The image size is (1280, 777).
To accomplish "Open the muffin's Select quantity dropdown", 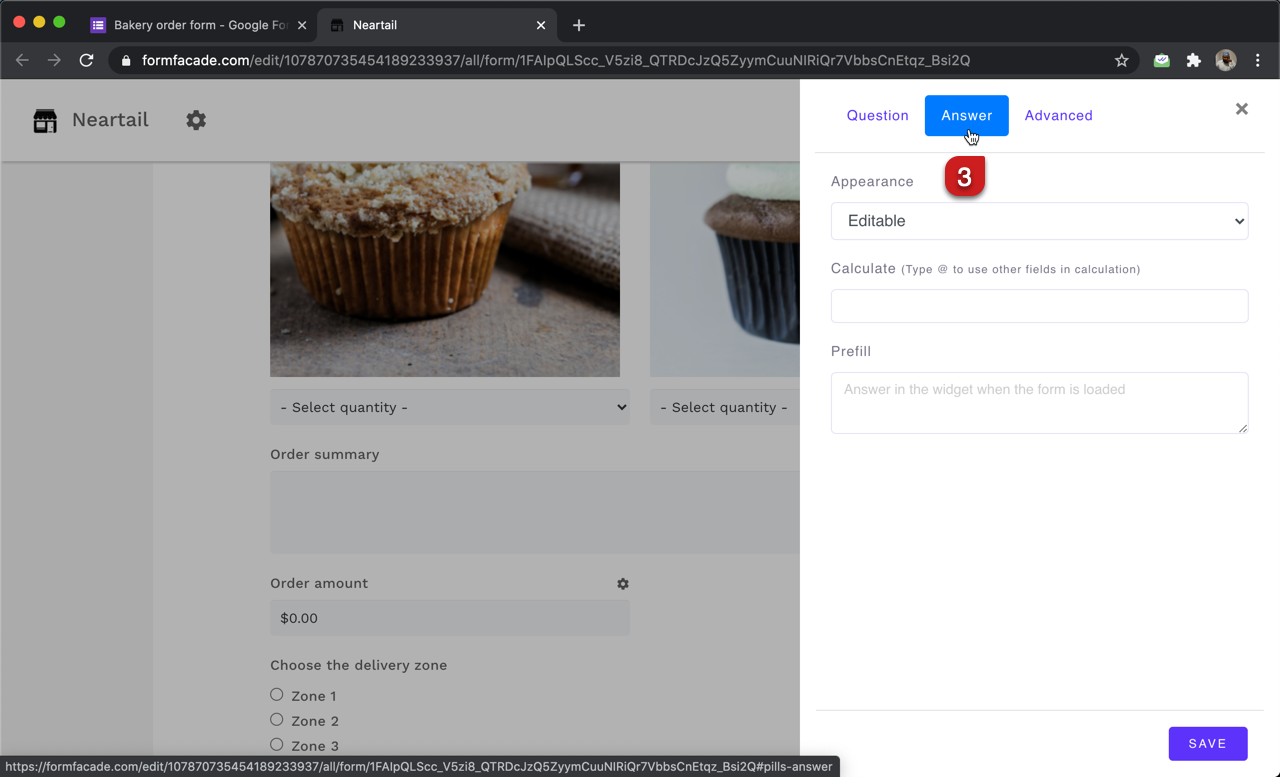I will pyautogui.click(x=449, y=407).
